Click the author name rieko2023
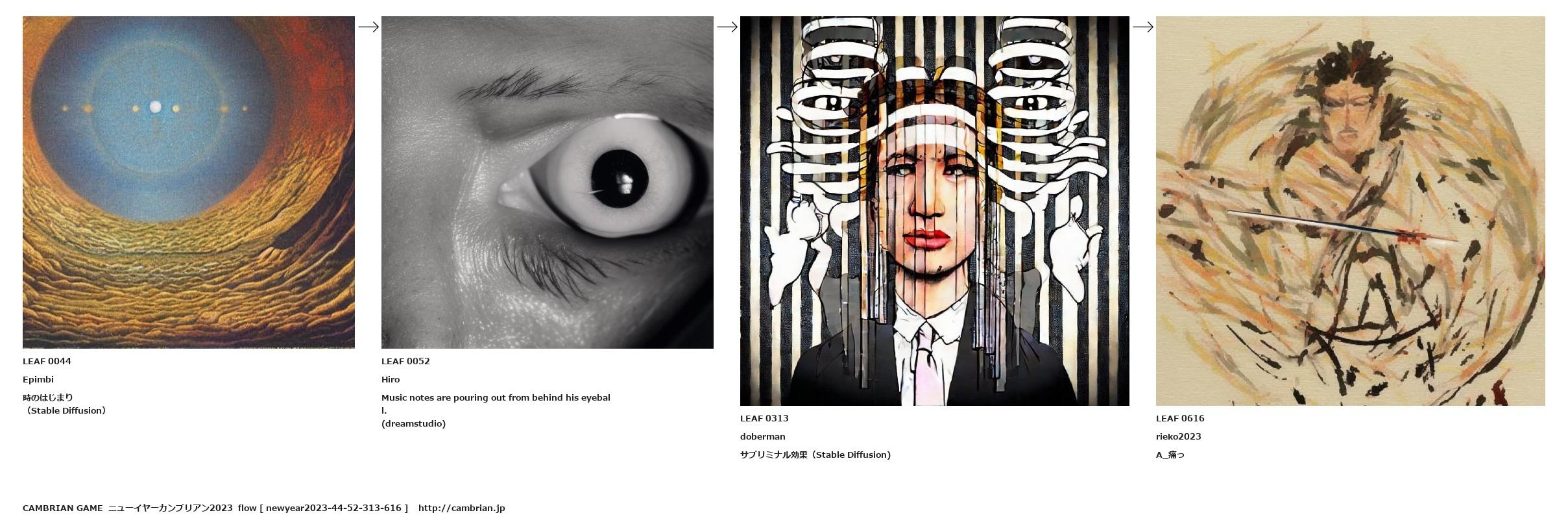The height and width of the screenshot is (524, 1568). (x=1179, y=436)
